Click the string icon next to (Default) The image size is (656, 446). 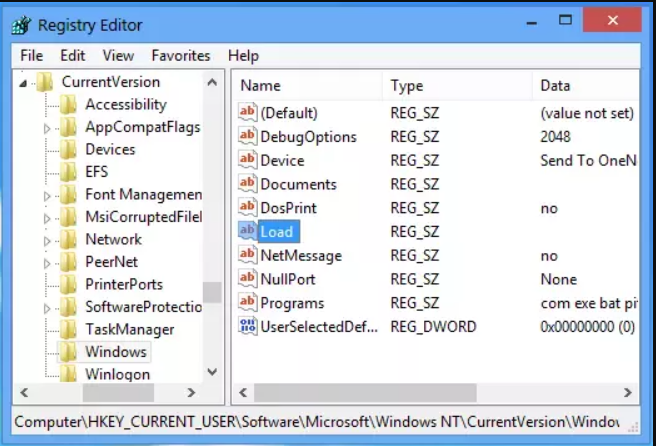[247, 112]
